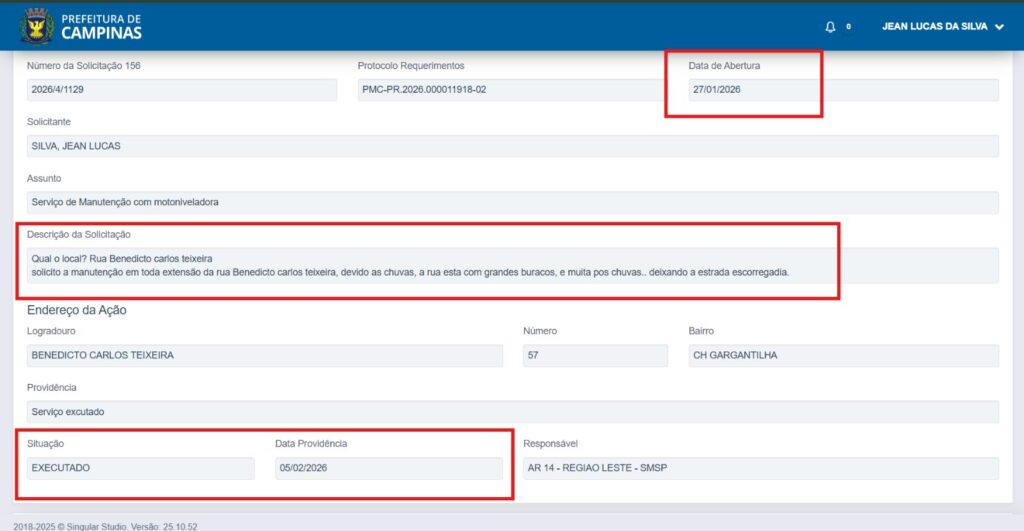Click the Número field showing 57
Screen dimensions: 1024x531
coord(594,355)
